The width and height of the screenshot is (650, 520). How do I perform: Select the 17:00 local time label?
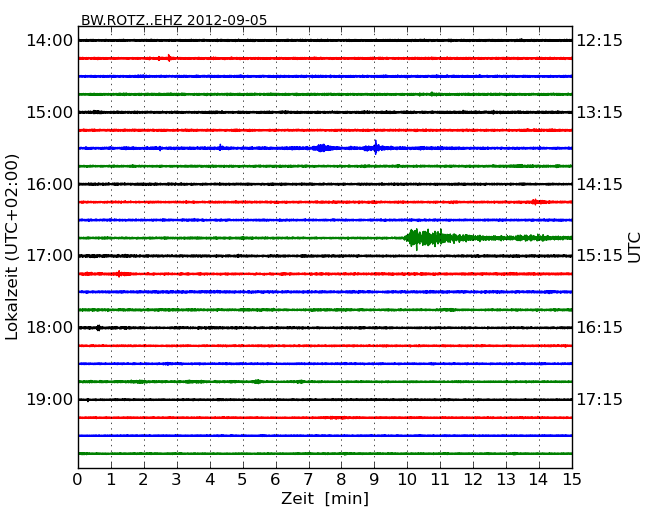pos(50,255)
